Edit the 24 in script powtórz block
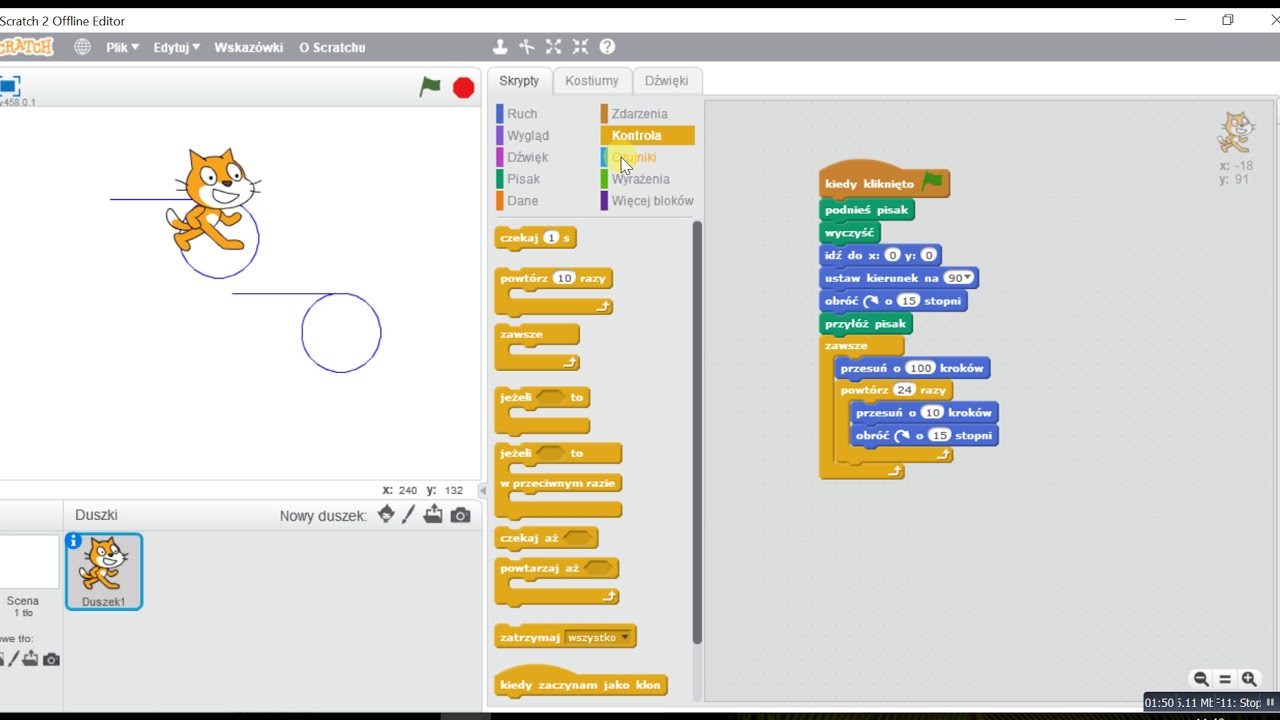Viewport: 1280px width, 720px height. click(905, 390)
